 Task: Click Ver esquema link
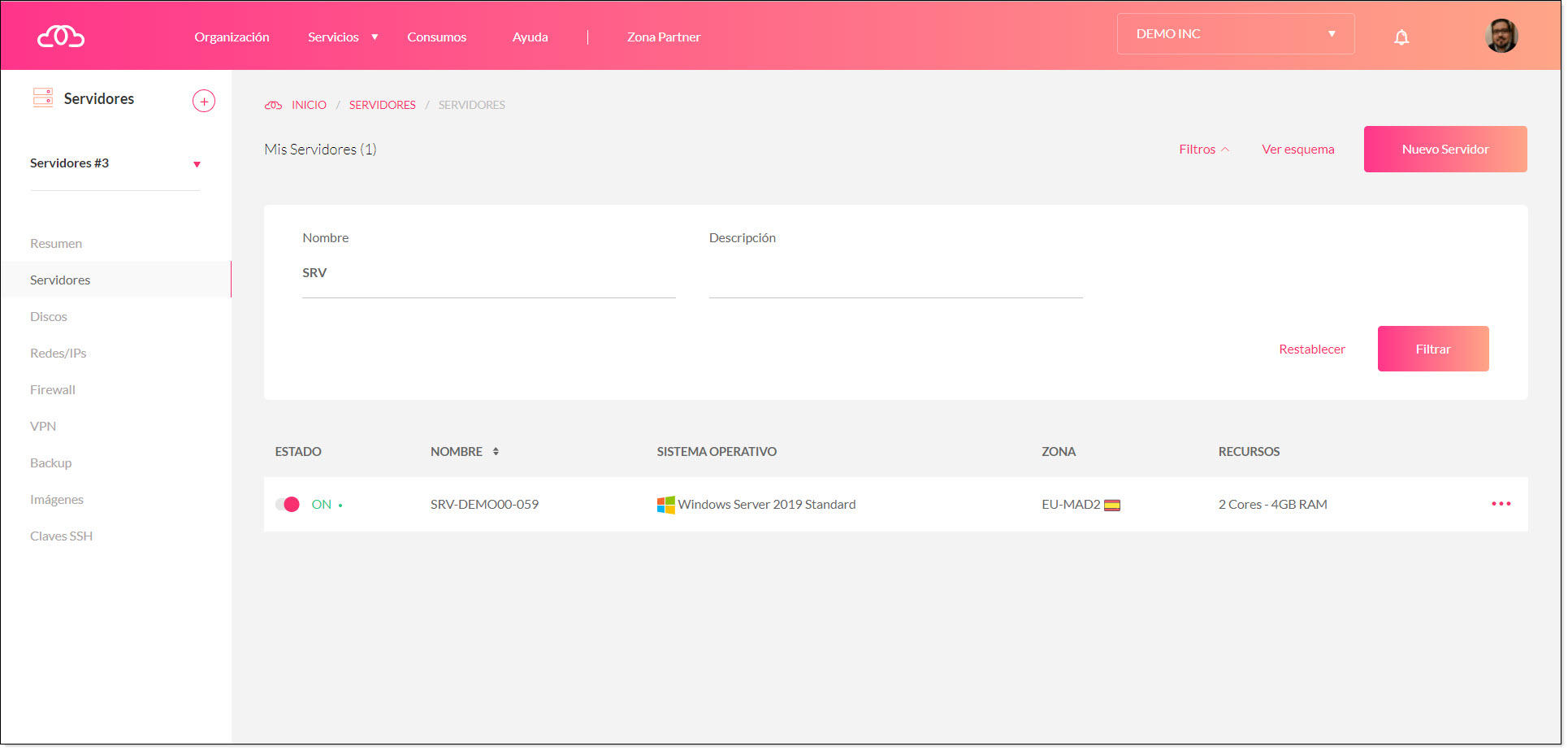click(1297, 150)
